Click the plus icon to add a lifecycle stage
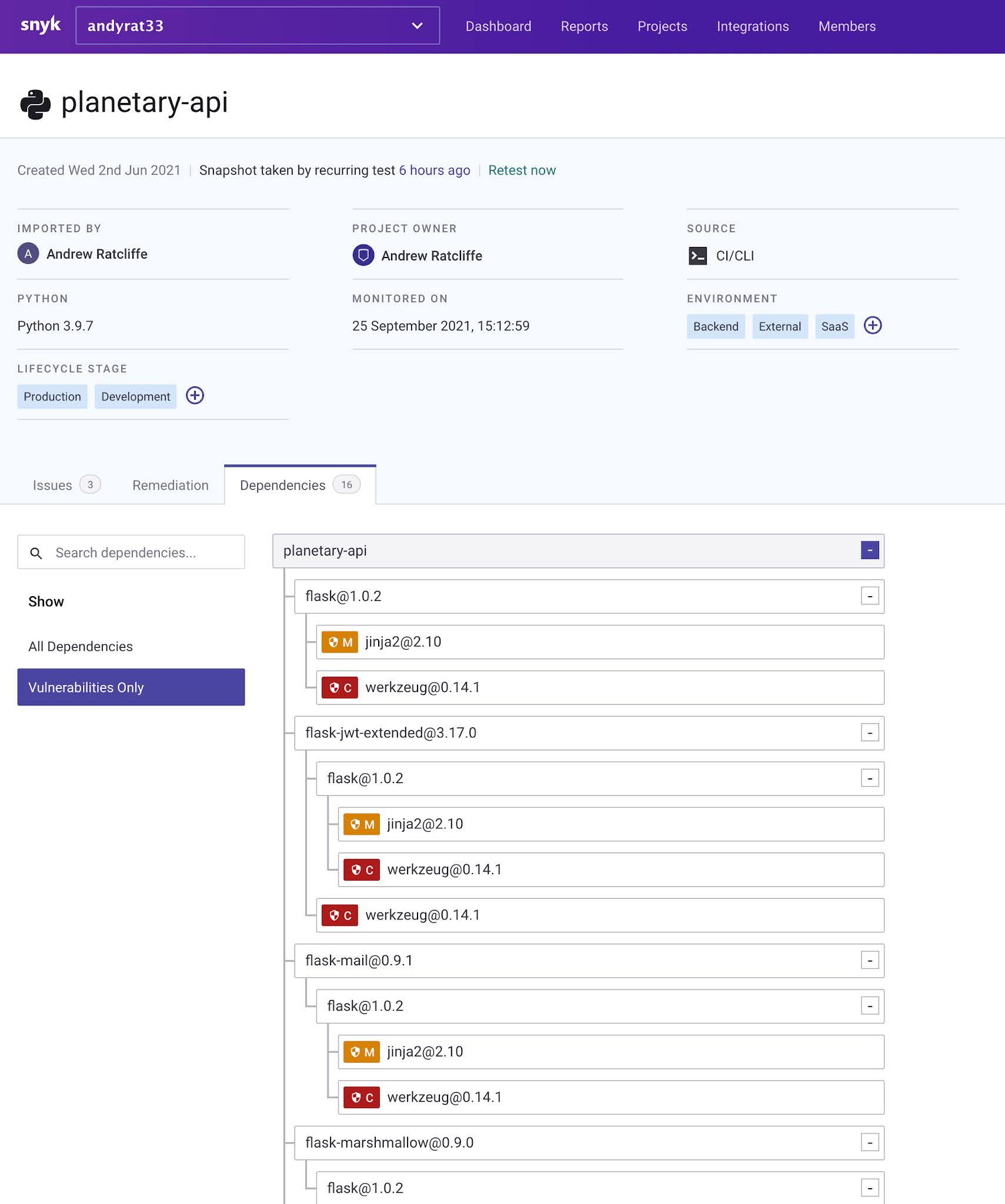This screenshot has width=1005, height=1204. [195, 396]
